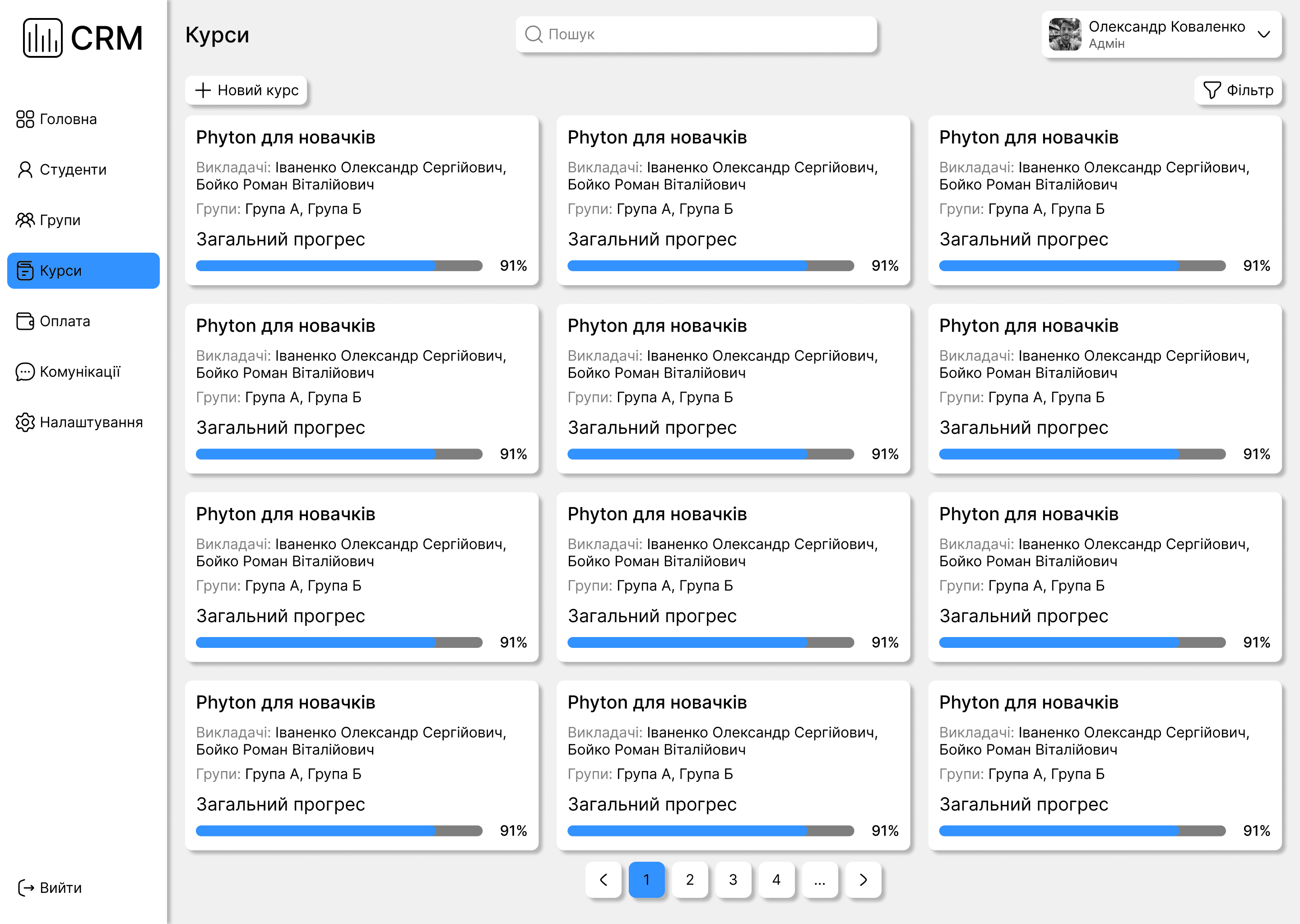Open the Комунікації chat bubble icon
Viewport: 1300px width, 924px height.
(x=25, y=372)
